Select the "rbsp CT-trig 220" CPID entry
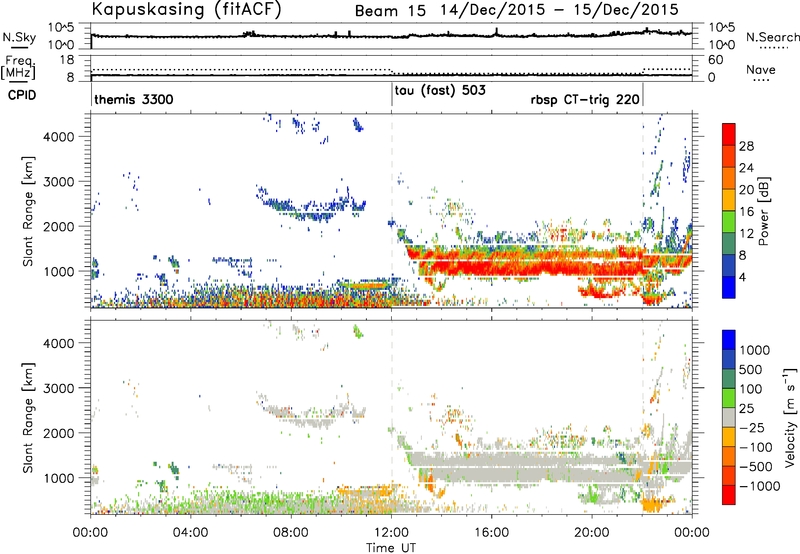Image resolution: width=800 pixels, height=554 pixels. pos(585,99)
